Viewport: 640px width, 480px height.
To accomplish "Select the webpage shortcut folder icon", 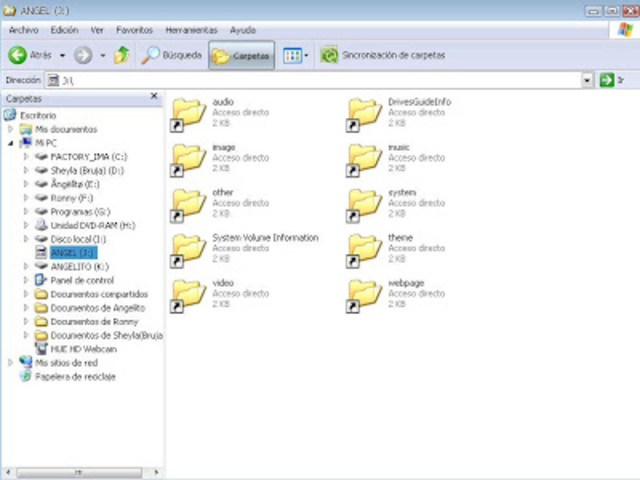I will (x=363, y=296).
